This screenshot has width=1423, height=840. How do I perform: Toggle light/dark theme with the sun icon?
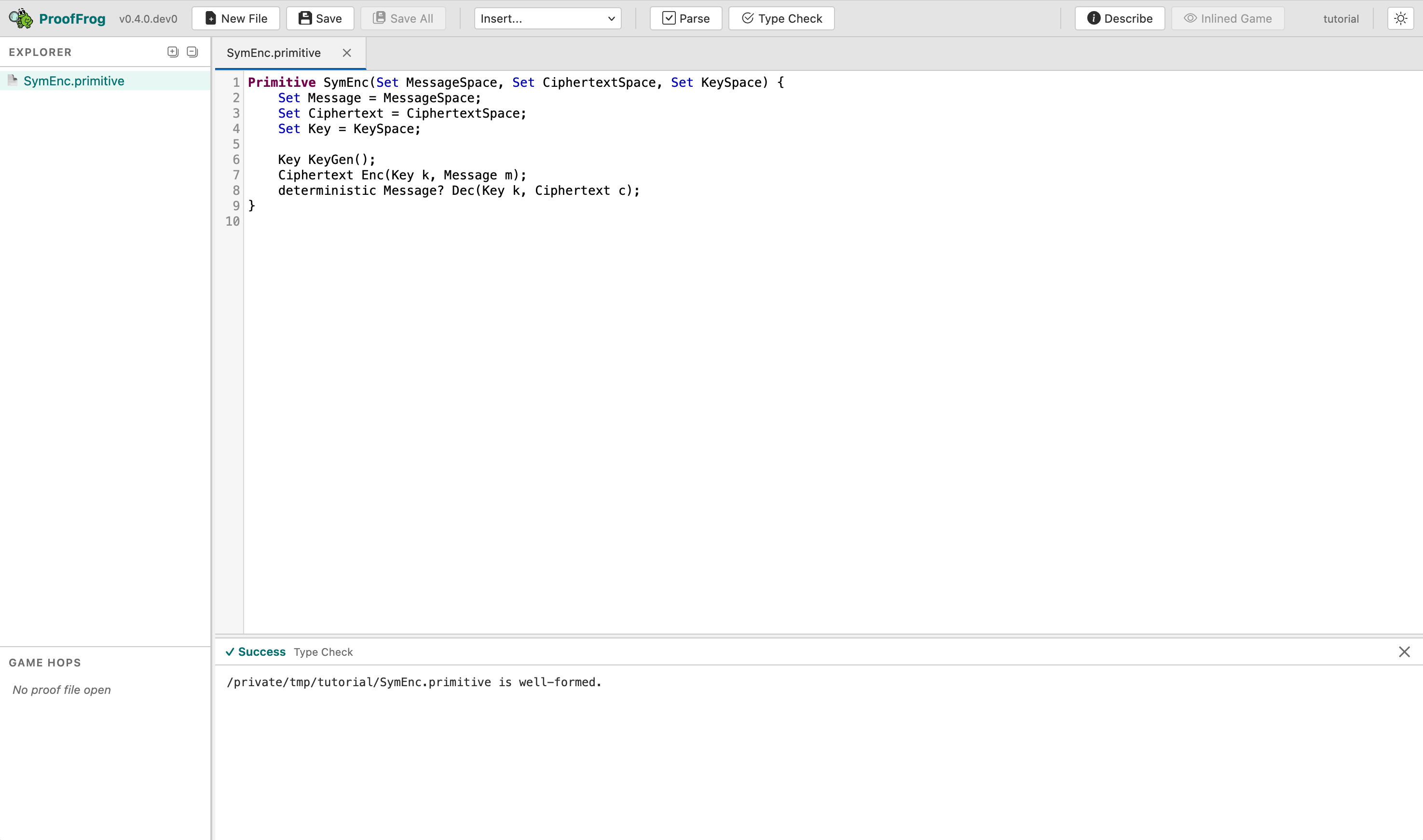point(1401,18)
